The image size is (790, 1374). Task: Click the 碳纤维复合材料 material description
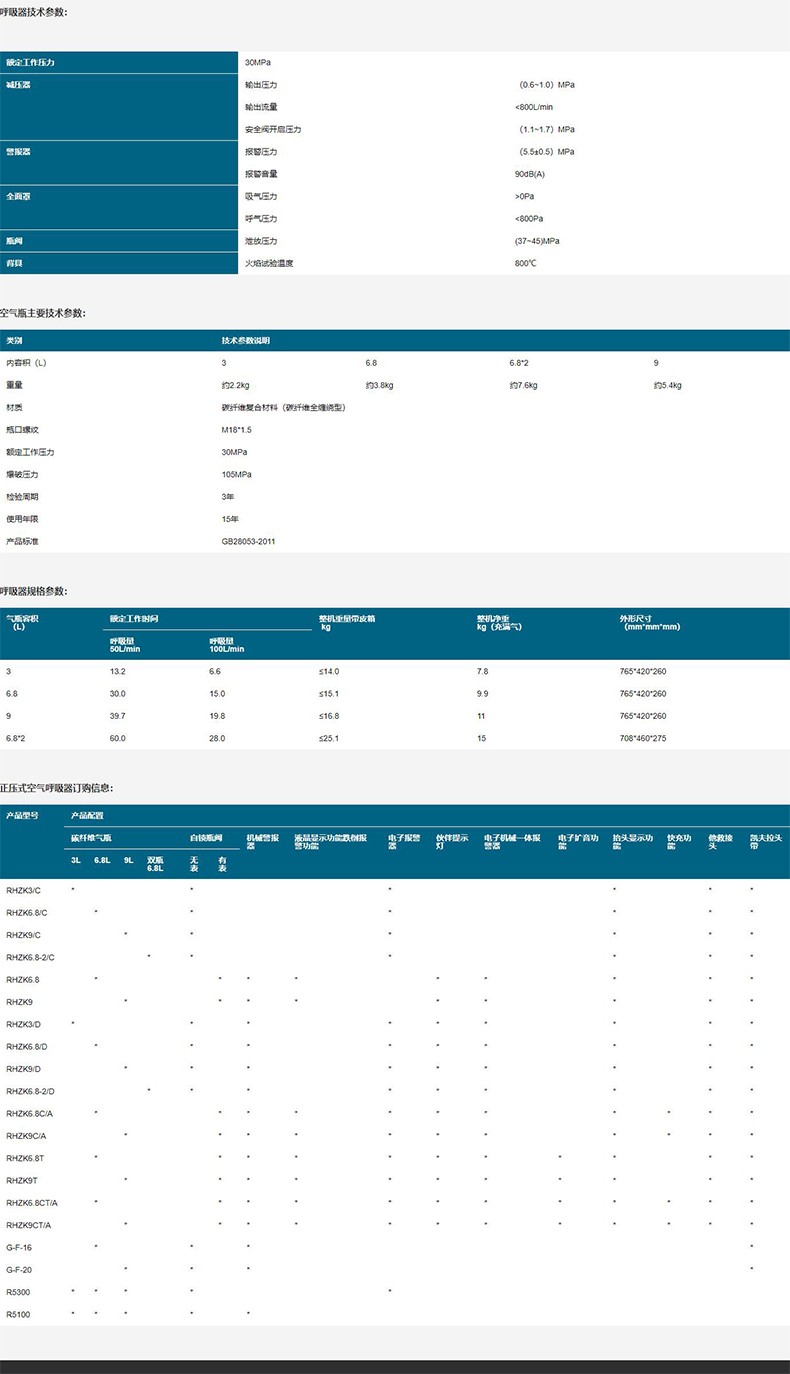[x=283, y=408]
